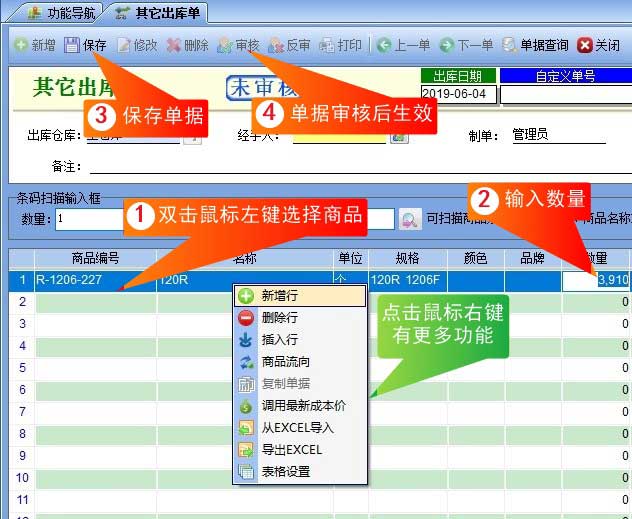Screen dimensions: 632x519
Task: Choose 新增行 in context menu
Action: [x=300, y=296]
